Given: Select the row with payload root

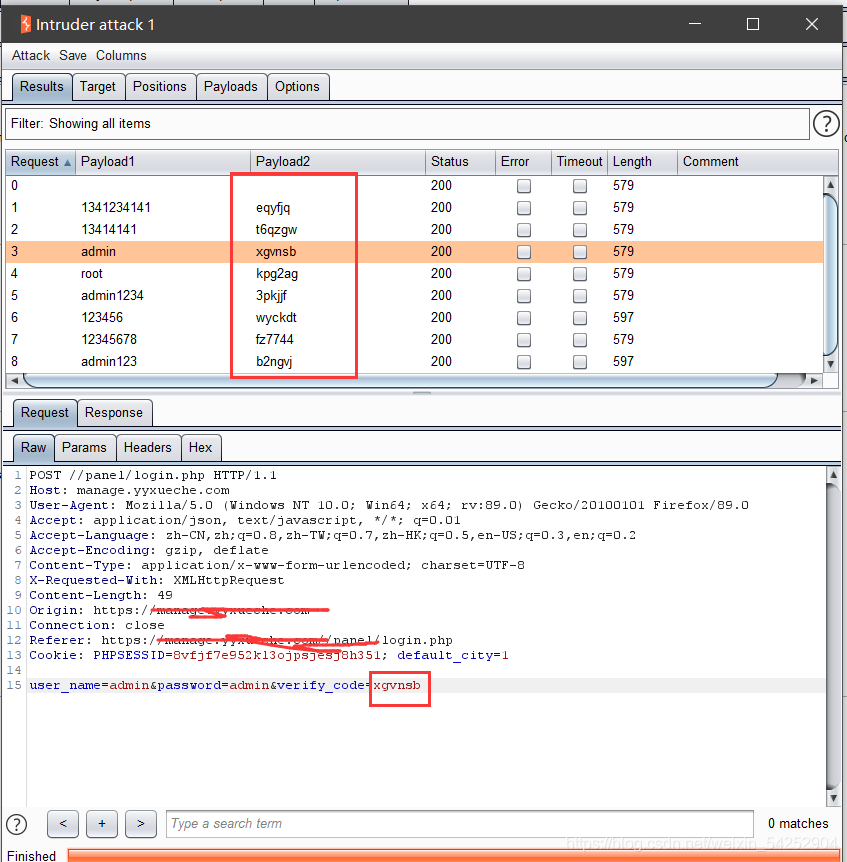Looking at the screenshot, I should (x=414, y=274).
